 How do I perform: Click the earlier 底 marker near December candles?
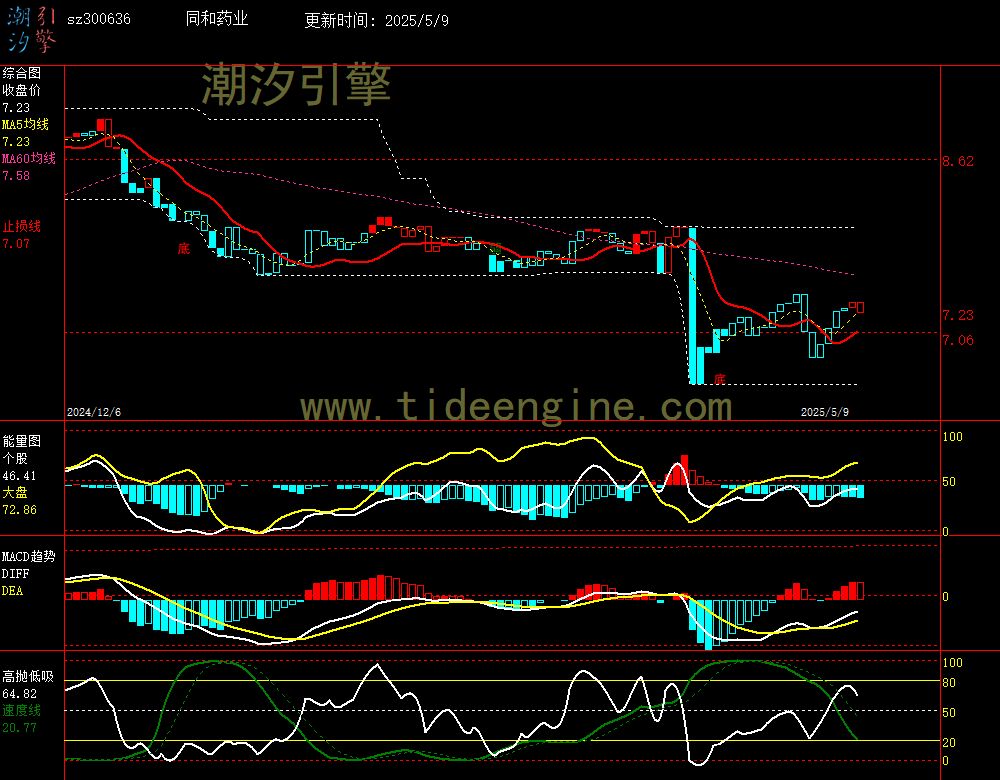[184, 248]
